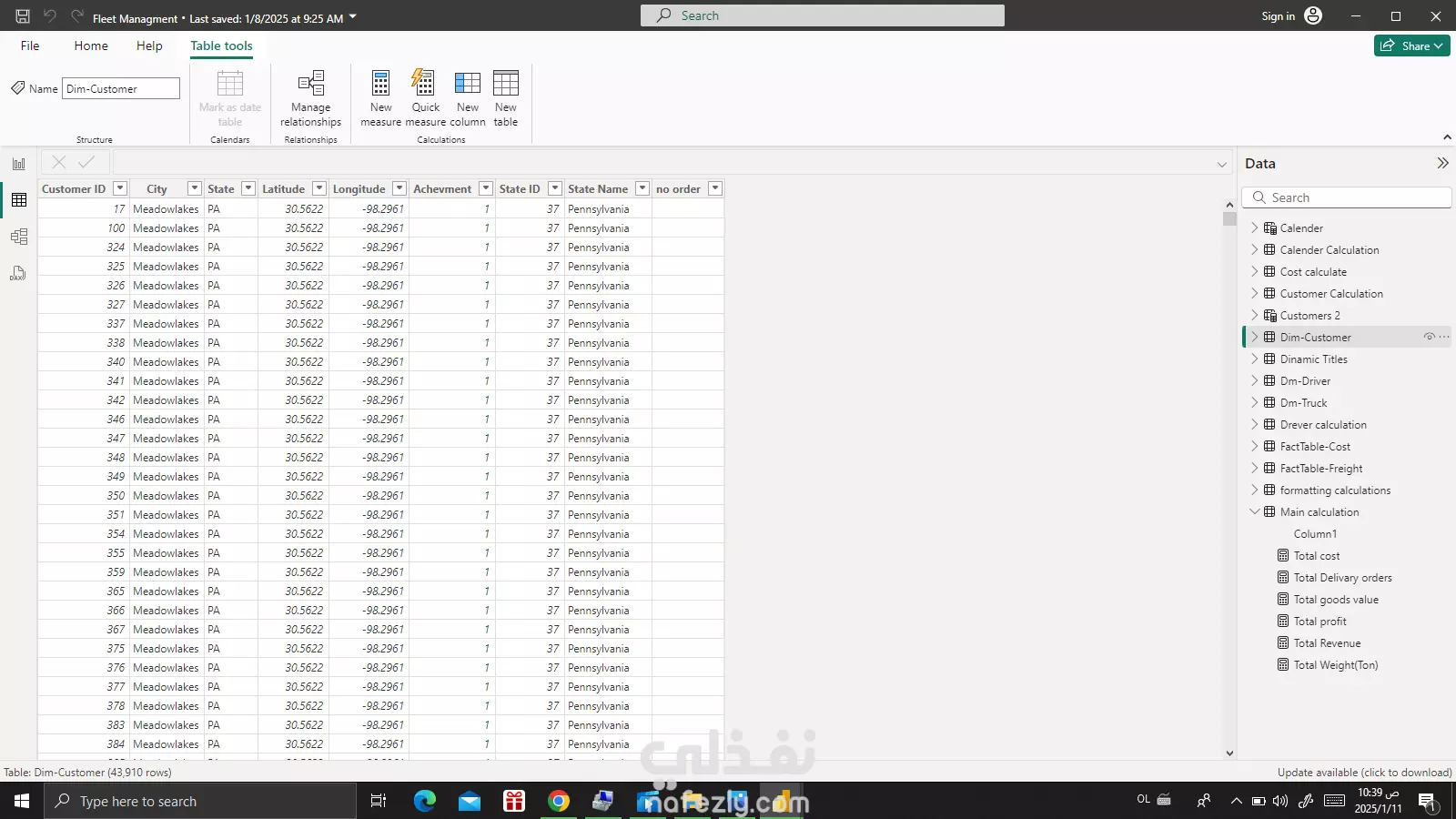1456x819 pixels.
Task: Toggle visibility eye of Dim-Customer table
Action: 1429,337
